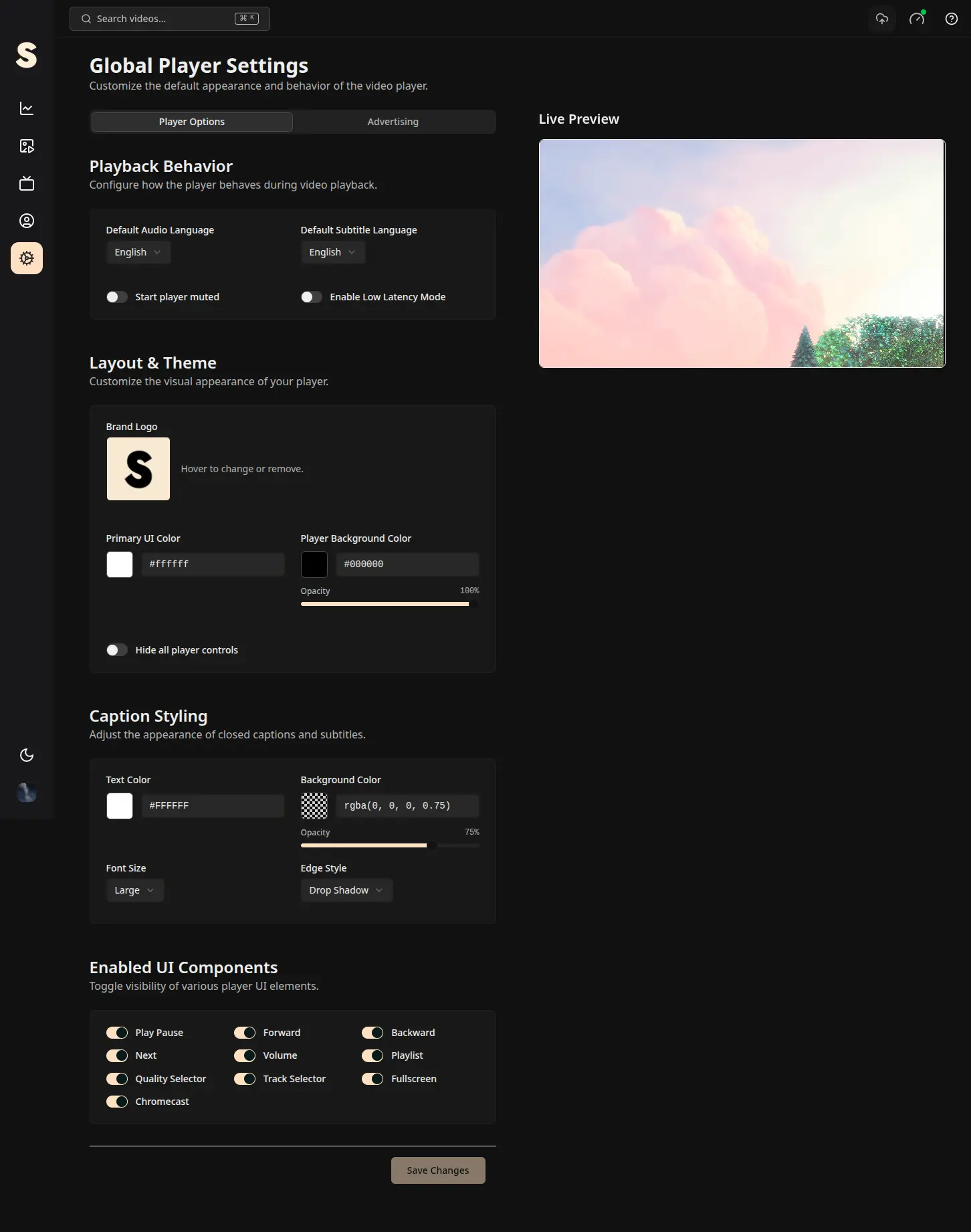Open the help question mark icon
This screenshot has width=971, height=1232.
click(x=952, y=19)
